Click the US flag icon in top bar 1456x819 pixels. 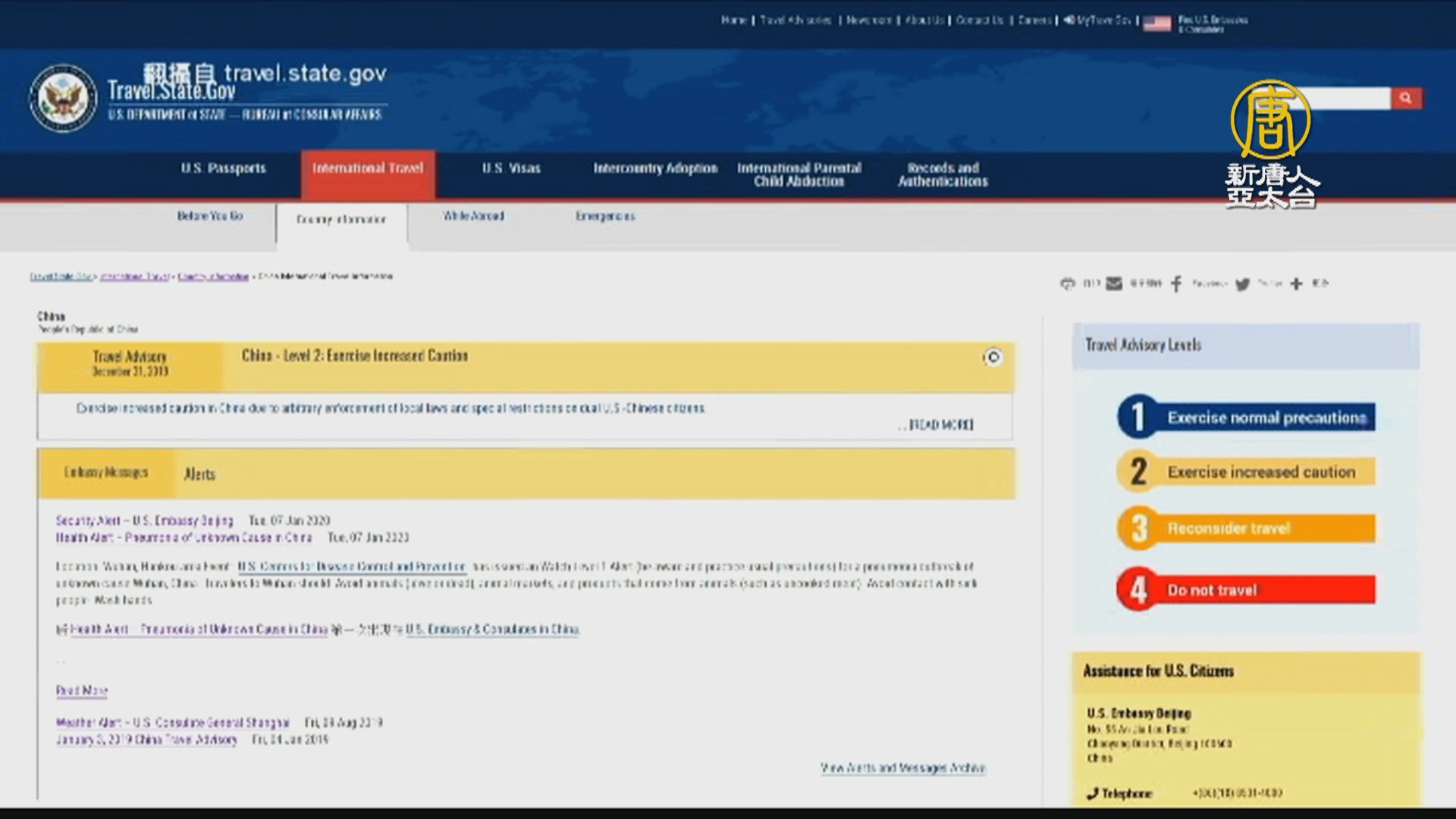pos(1156,24)
